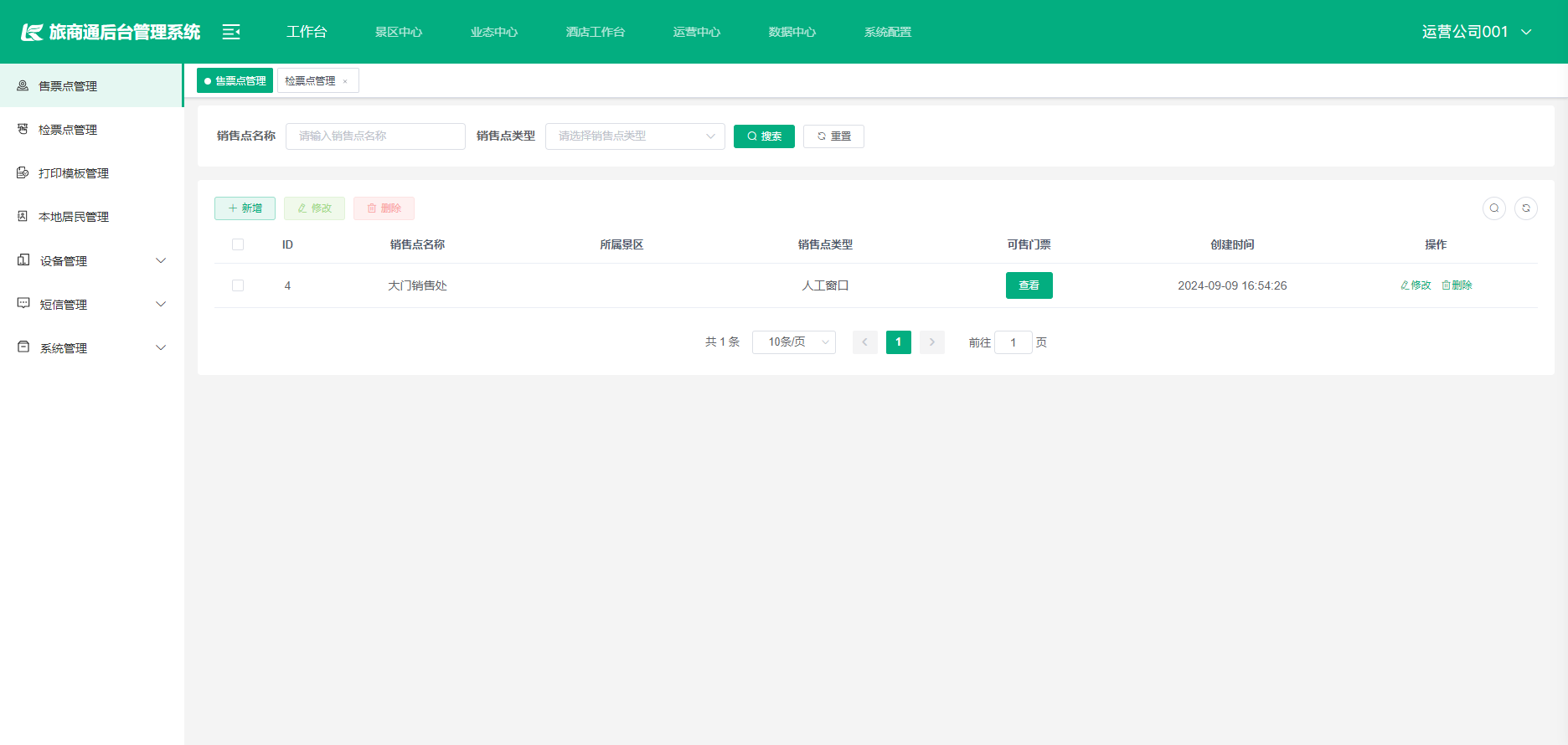Click the row 修改 link
This screenshot has width=1568, height=745.
(1416, 285)
